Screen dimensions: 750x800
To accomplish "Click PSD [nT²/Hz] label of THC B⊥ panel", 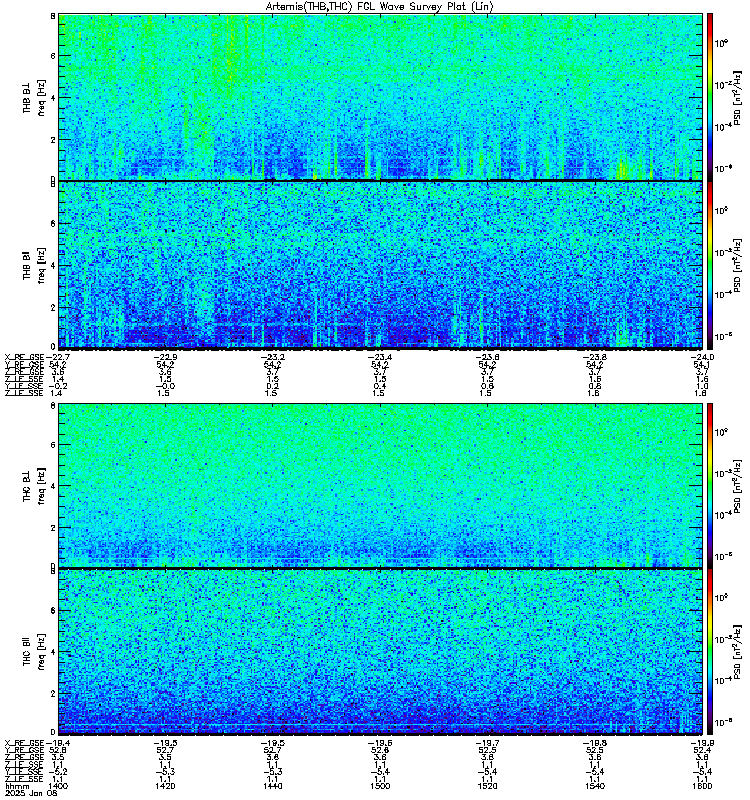I will click(737, 486).
